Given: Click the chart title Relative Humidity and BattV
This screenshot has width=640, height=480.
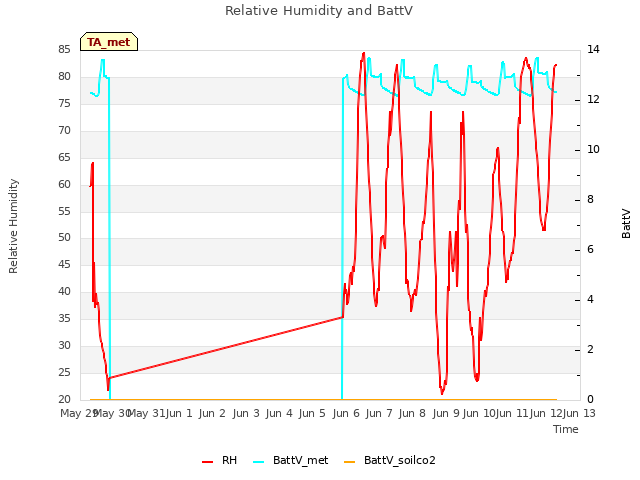Looking at the screenshot, I should (x=319, y=11).
